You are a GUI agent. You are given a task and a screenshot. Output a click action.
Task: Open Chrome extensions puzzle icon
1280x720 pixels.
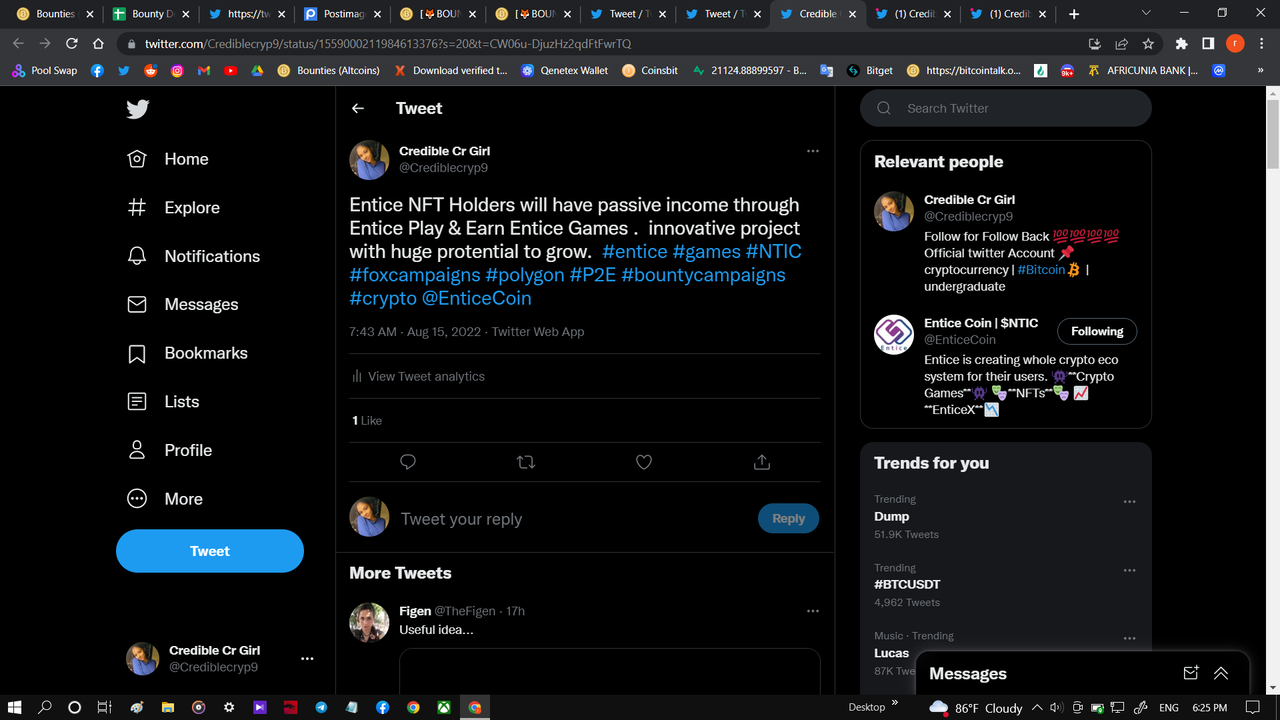1181,44
